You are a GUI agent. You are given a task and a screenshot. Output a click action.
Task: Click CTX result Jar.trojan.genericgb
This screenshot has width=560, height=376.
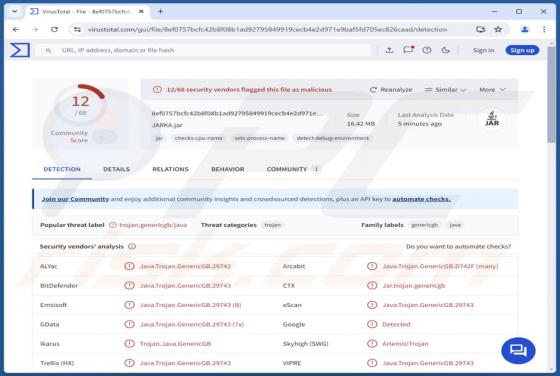pyautogui.click(x=414, y=286)
